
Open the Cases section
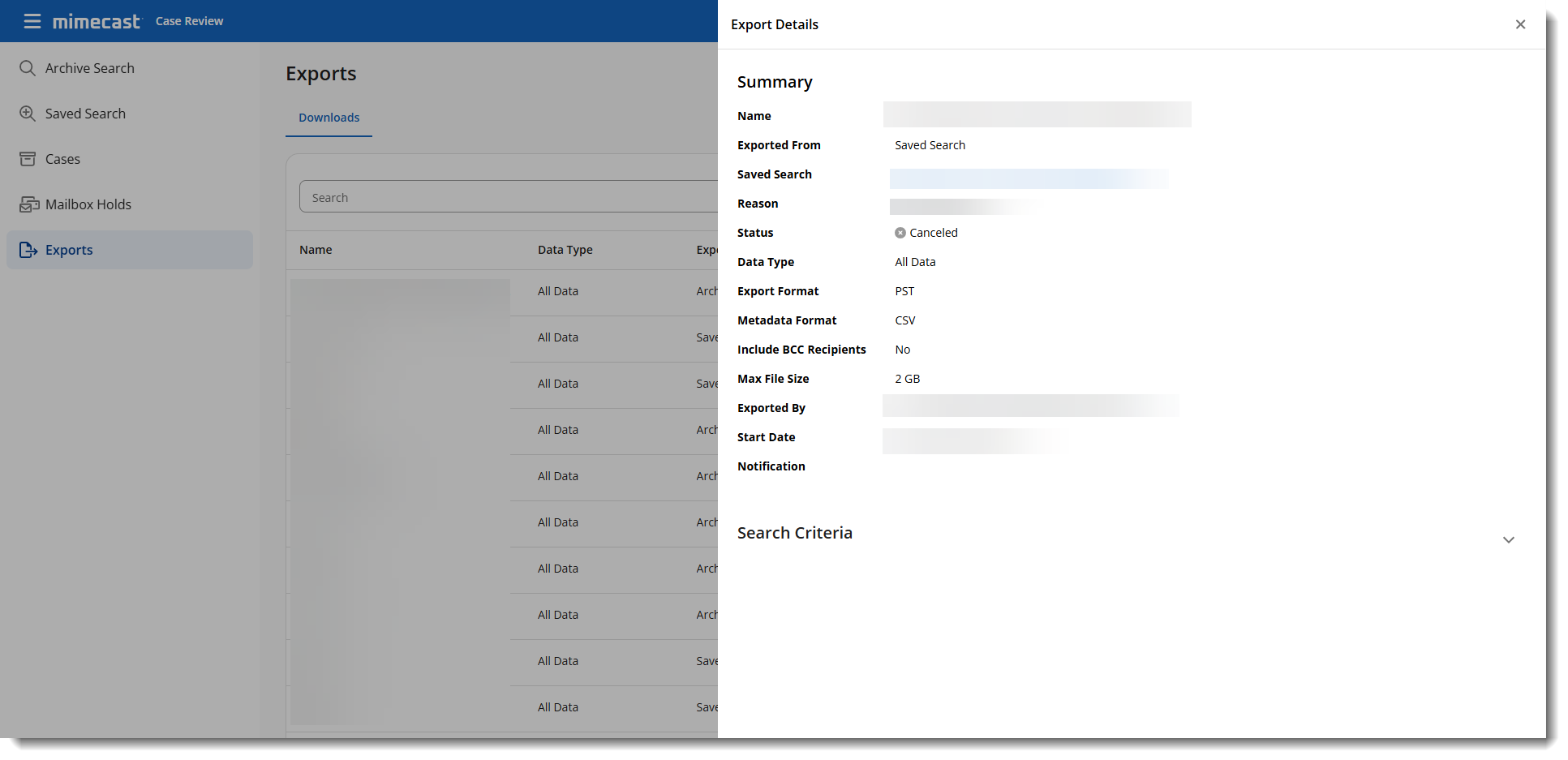click(x=62, y=159)
